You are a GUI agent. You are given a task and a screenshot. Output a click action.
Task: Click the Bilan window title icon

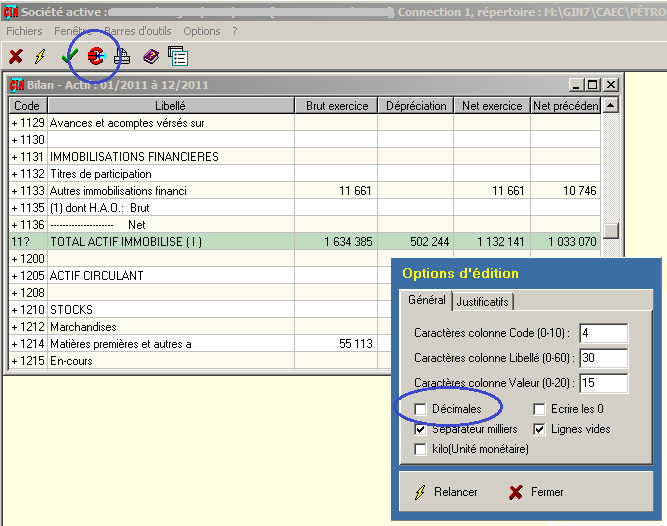tap(17, 85)
